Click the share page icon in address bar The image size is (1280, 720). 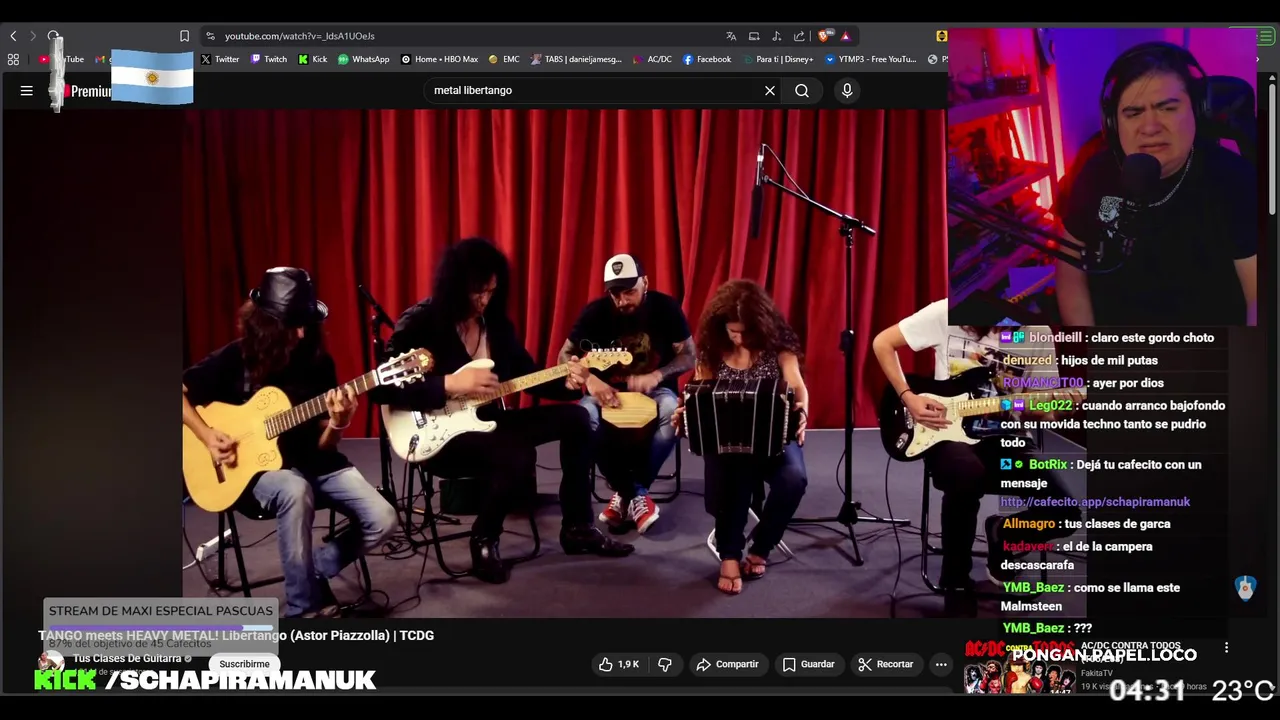pos(799,36)
